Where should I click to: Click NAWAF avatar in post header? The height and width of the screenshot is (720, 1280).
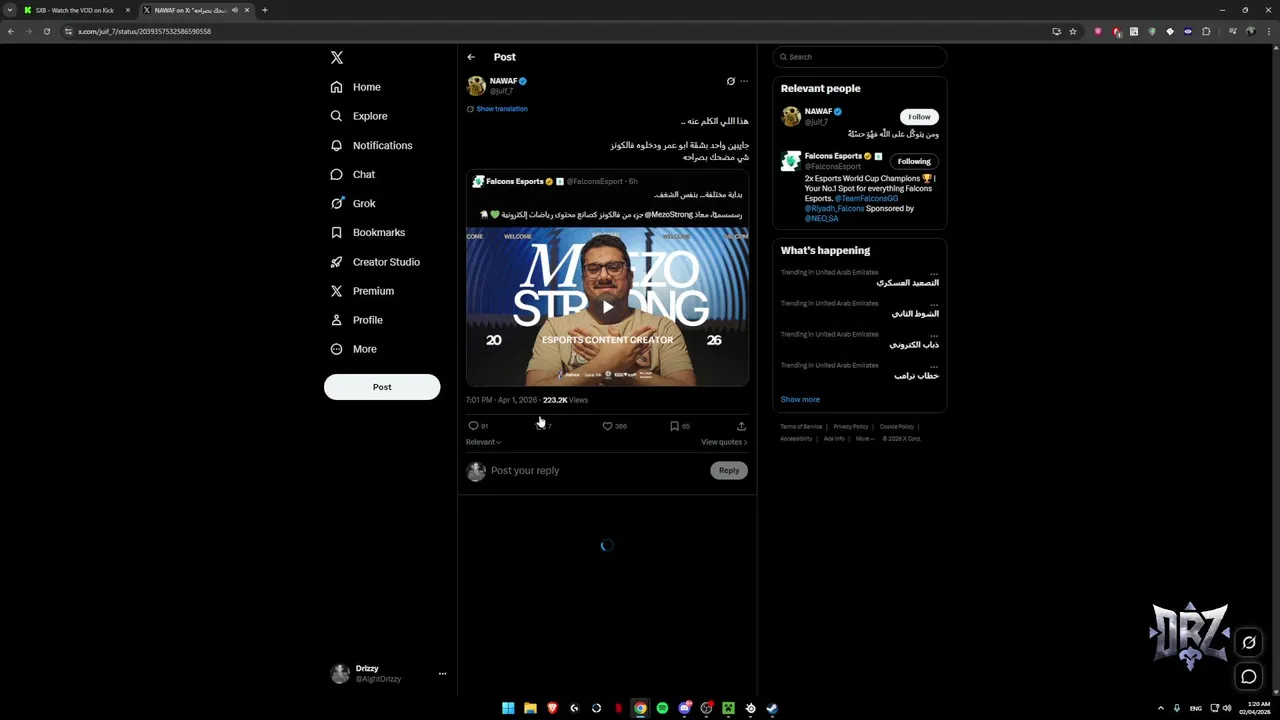pos(476,86)
